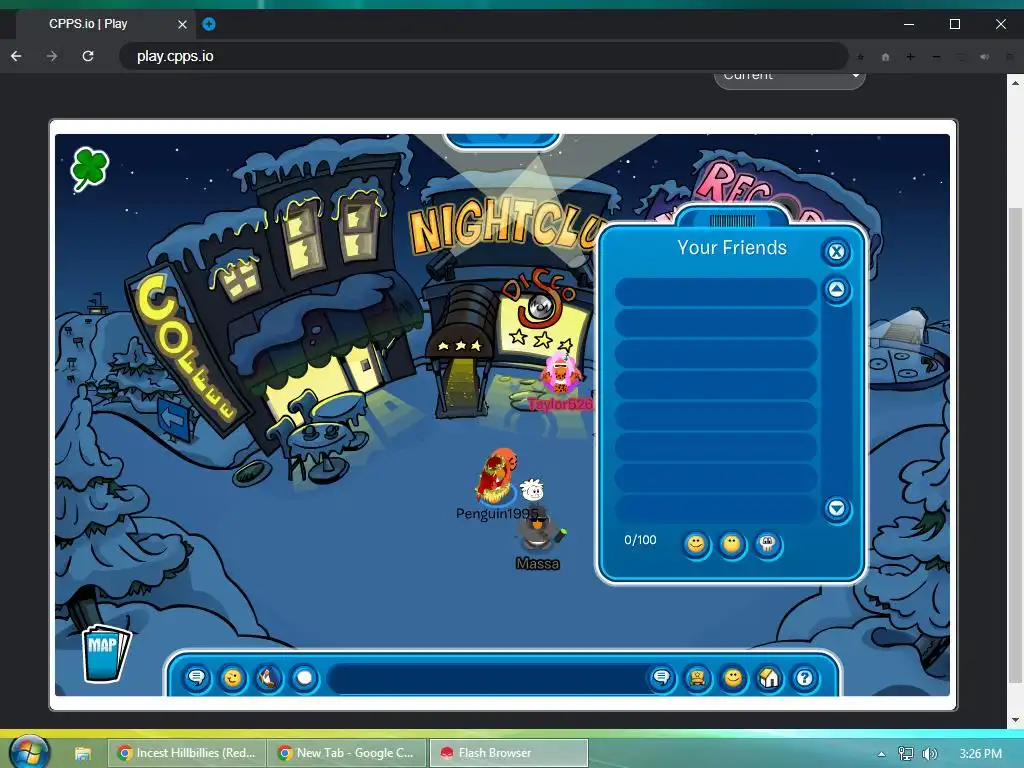Toggle sound with speaker icon in browser toolbar
Viewport: 1024px width, 768px height.
pos(984,57)
